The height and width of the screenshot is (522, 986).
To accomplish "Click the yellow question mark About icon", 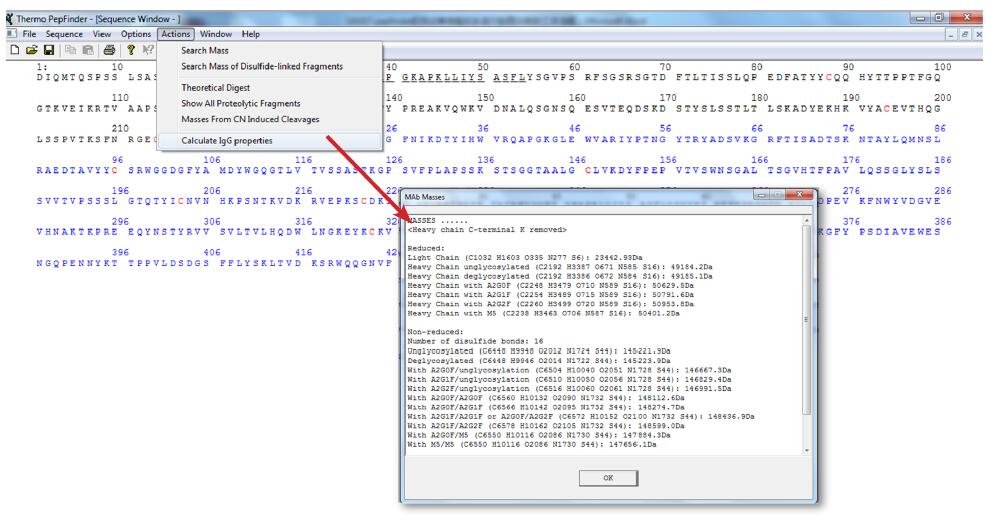I will click(131, 50).
